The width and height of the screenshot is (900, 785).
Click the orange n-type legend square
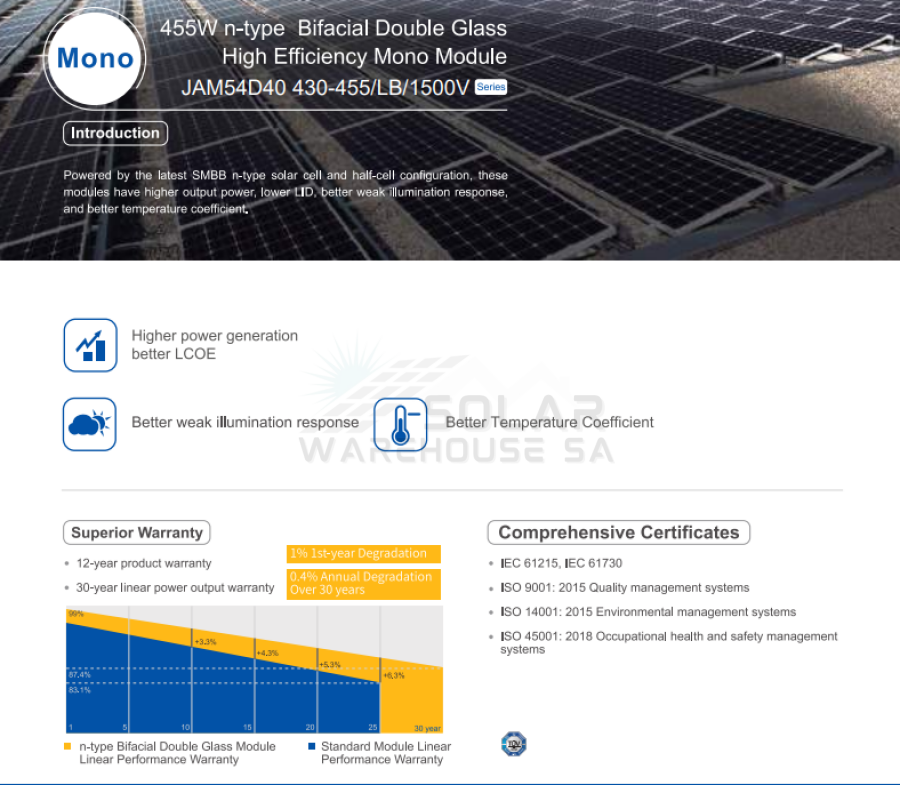click(68, 747)
